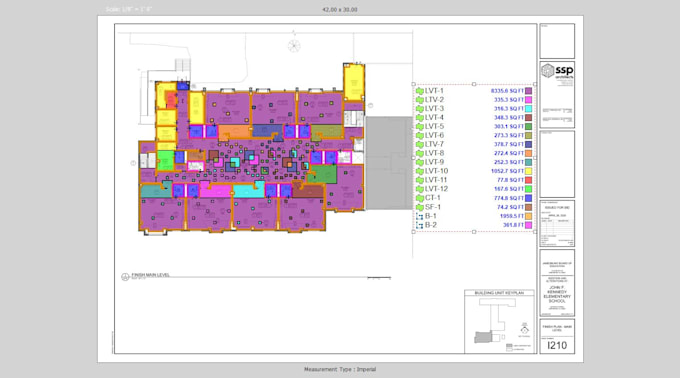Click the 8335.6 SQ FT value
Image resolution: width=680 pixels, height=378 pixels.
tap(507, 91)
